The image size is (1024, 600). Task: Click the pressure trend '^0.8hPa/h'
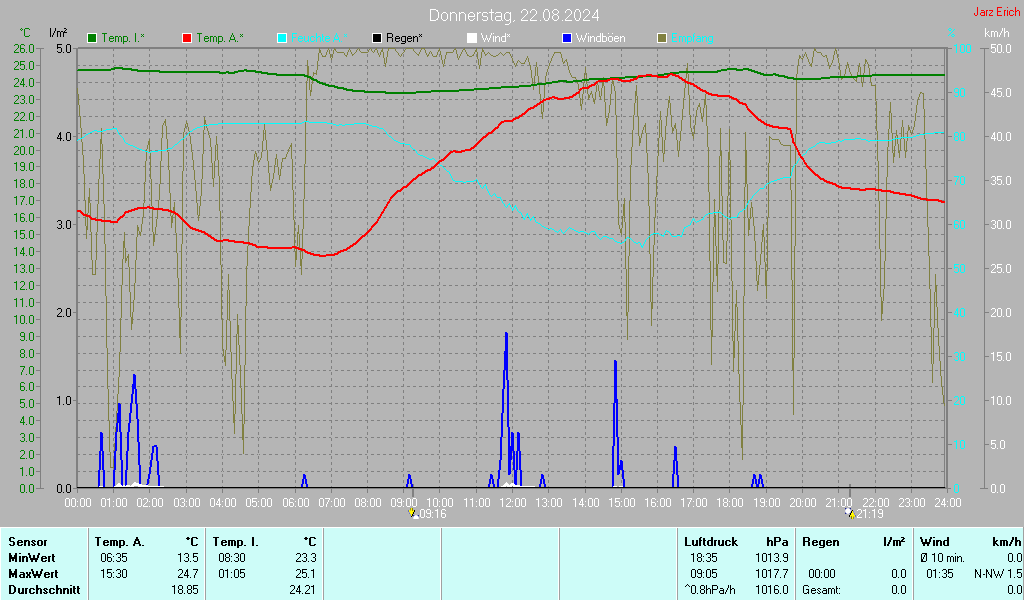click(709, 590)
